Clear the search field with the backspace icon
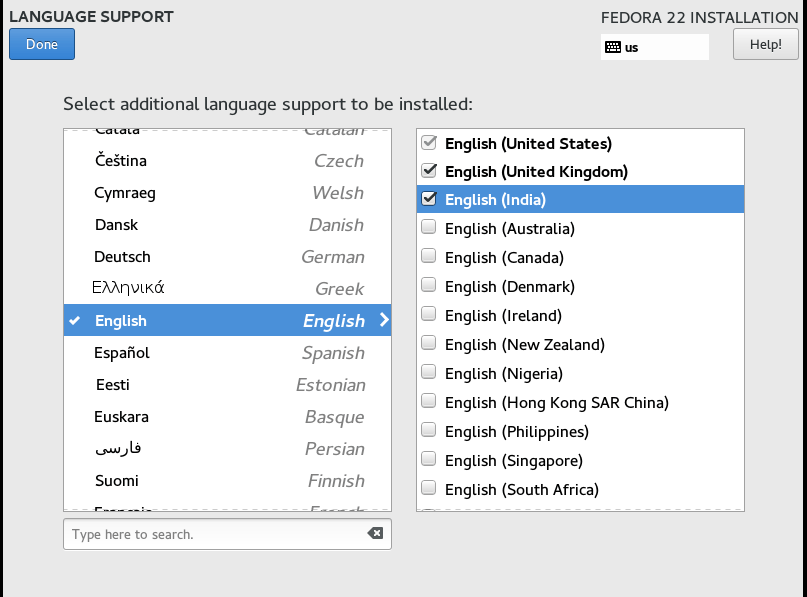This screenshot has width=807, height=597. point(375,533)
